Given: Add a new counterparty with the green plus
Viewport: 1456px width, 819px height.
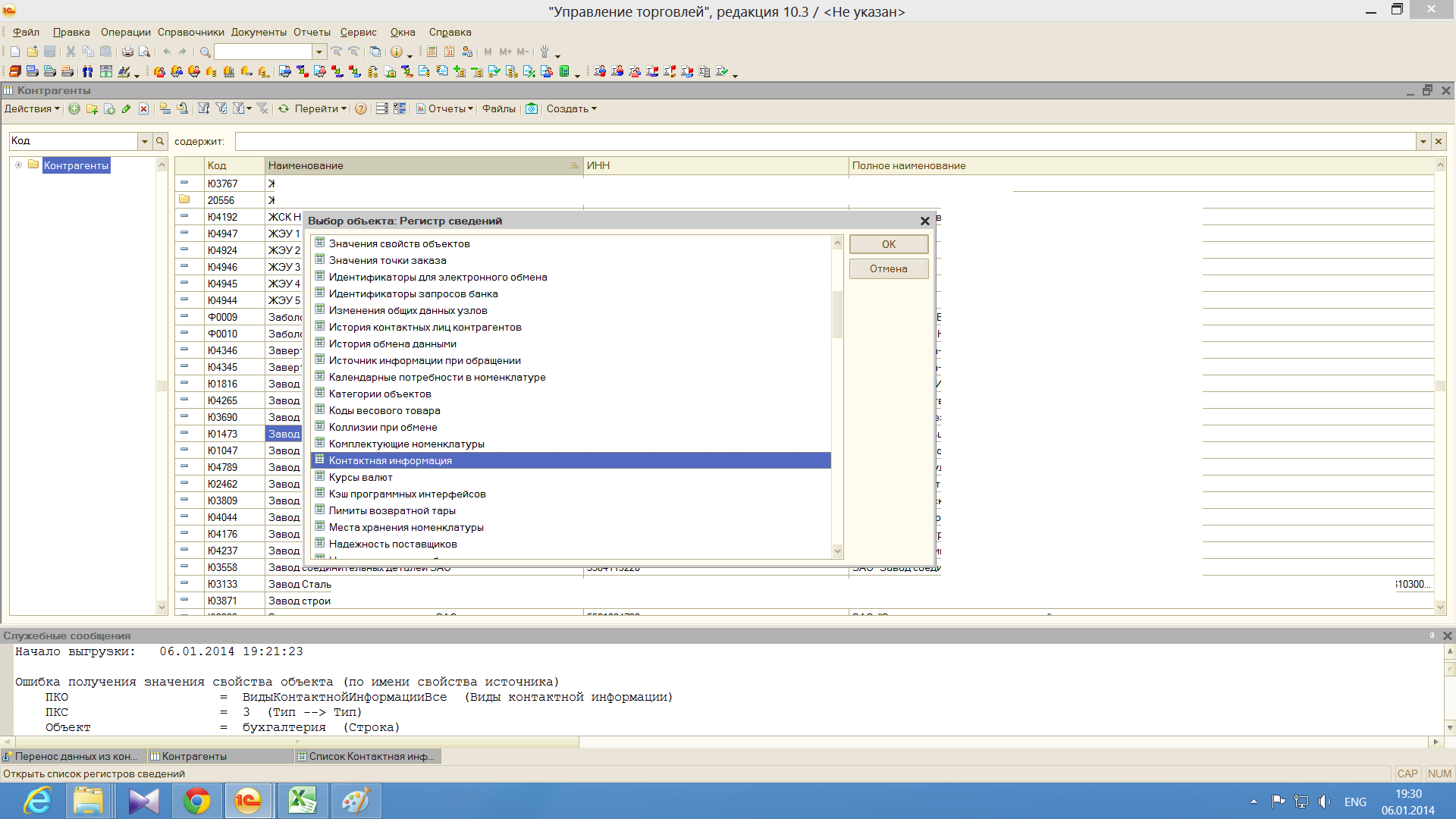Looking at the screenshot, I should coord(74,108).
